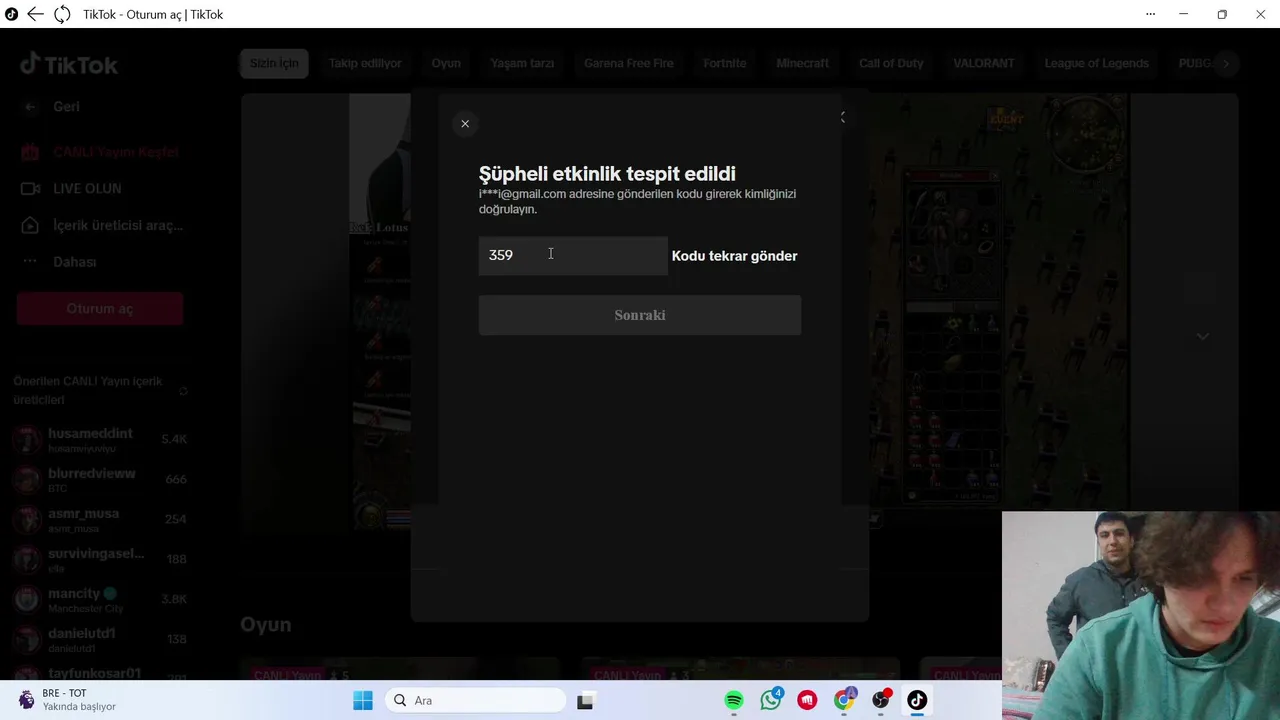Screen dimensions: 1280x720
Task: Open danielutd1 live creator
Action: (100, 639)
